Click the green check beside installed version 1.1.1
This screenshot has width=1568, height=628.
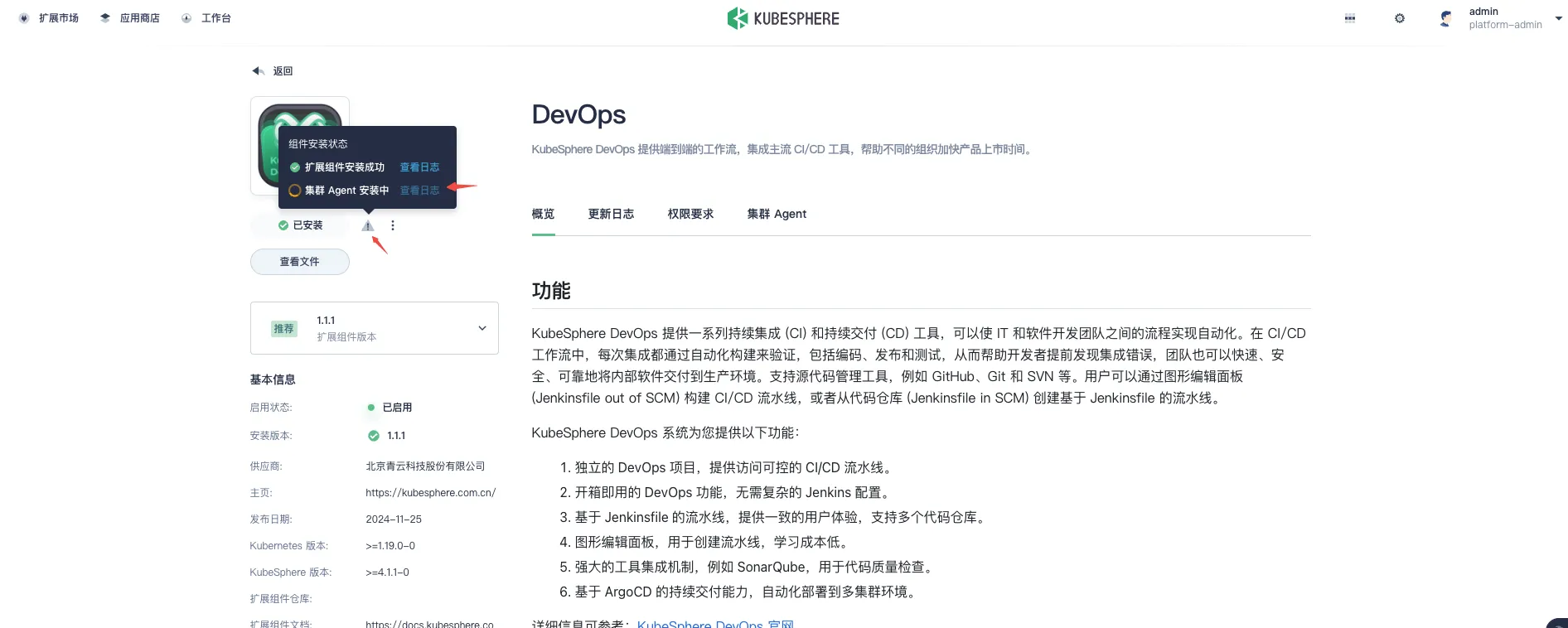pos(373,436)
